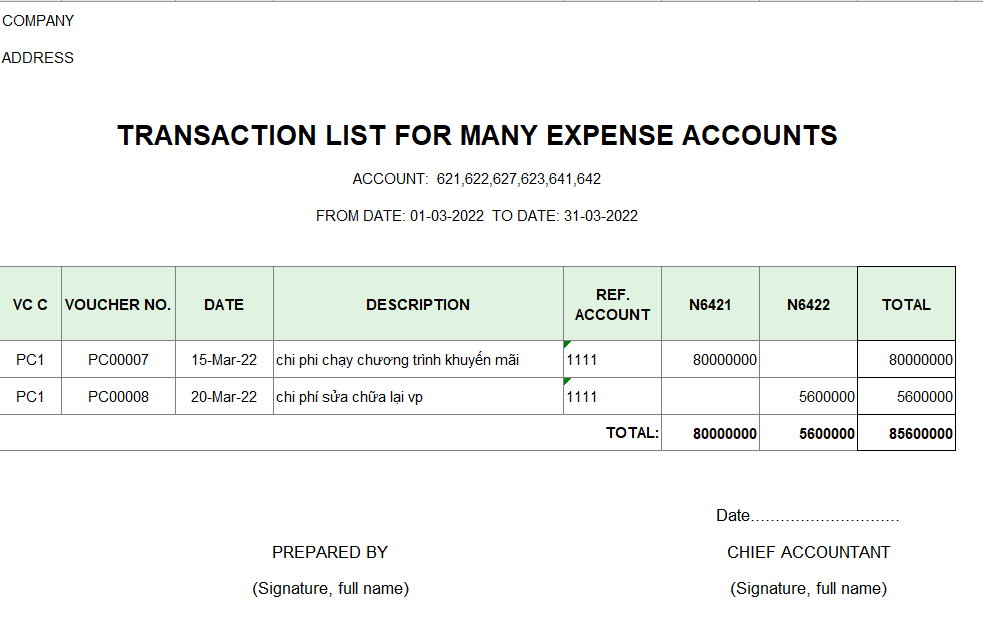The width and height of the screenshot is (983, 626).
Task: Select the khuyến mãi description cell
Action: click(x=418, y=360)
